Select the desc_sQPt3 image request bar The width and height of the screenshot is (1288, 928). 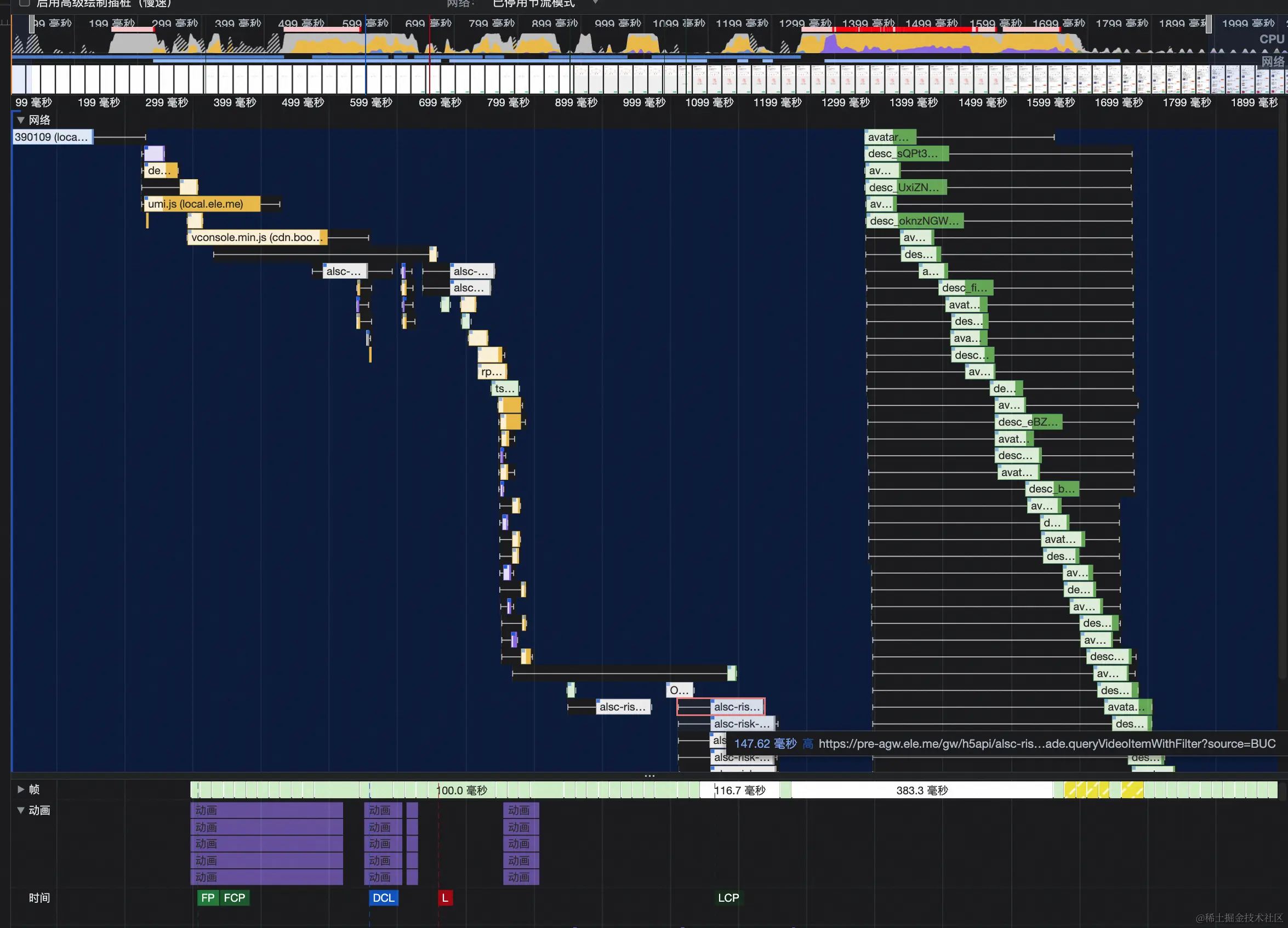[x=907, y=153]
